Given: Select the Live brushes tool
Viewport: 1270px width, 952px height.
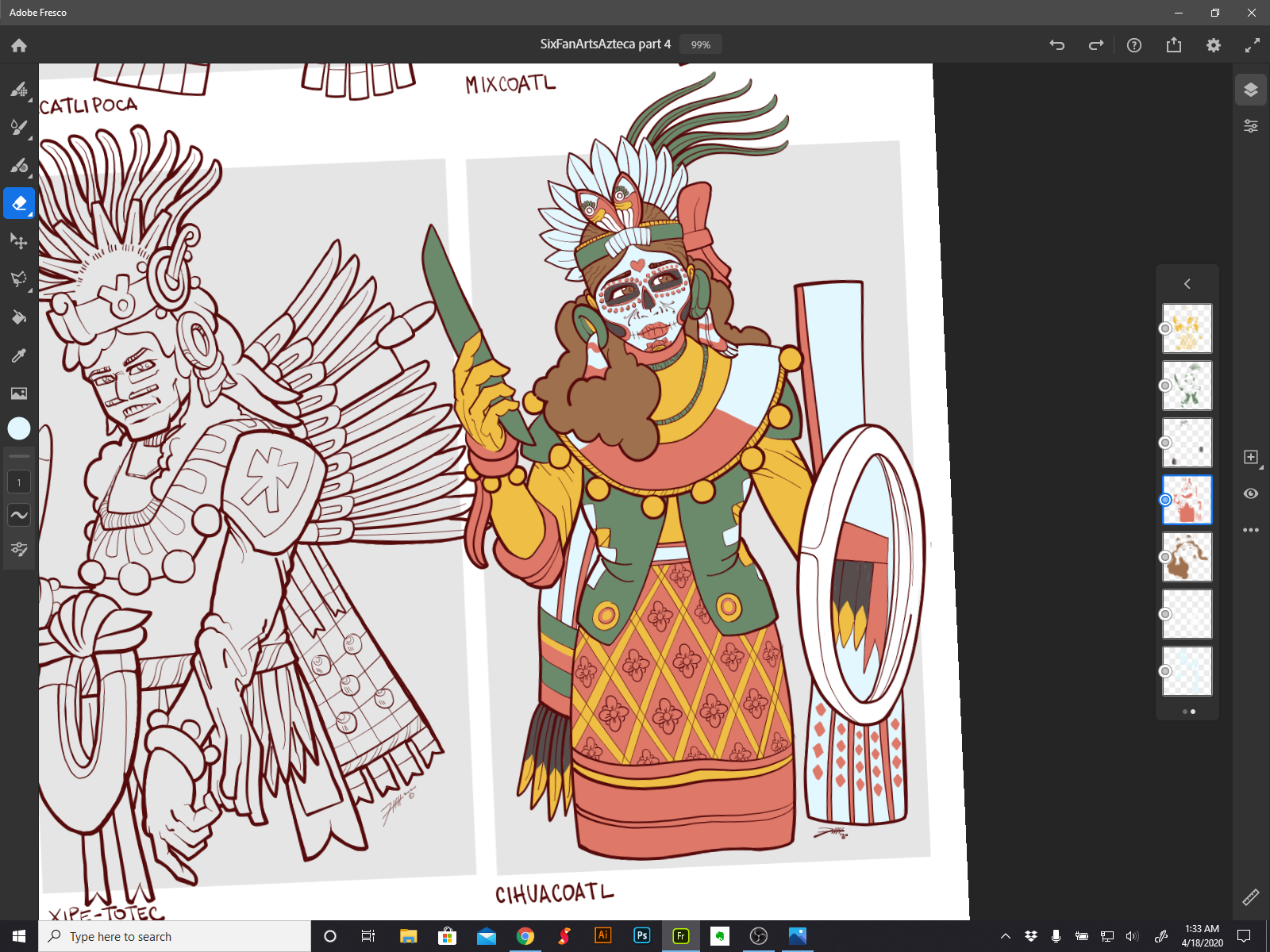Looking at the screenshot, I should coord(19,127).
